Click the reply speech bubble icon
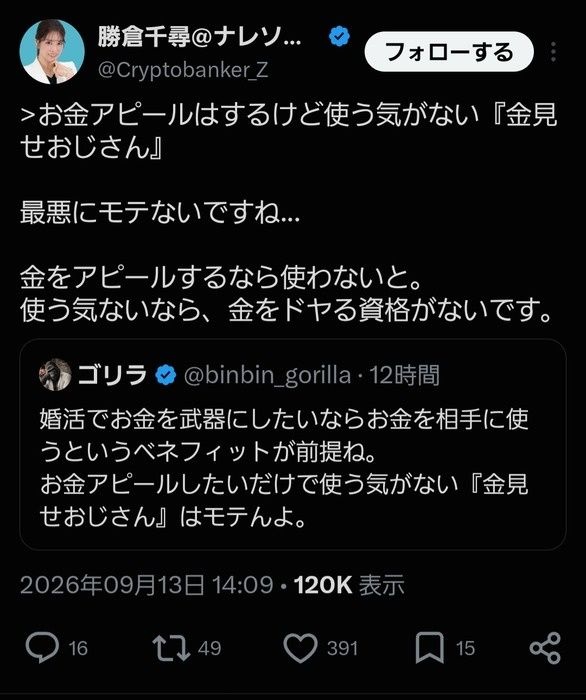Screen dimensions: 586x700 pos(42,647)
